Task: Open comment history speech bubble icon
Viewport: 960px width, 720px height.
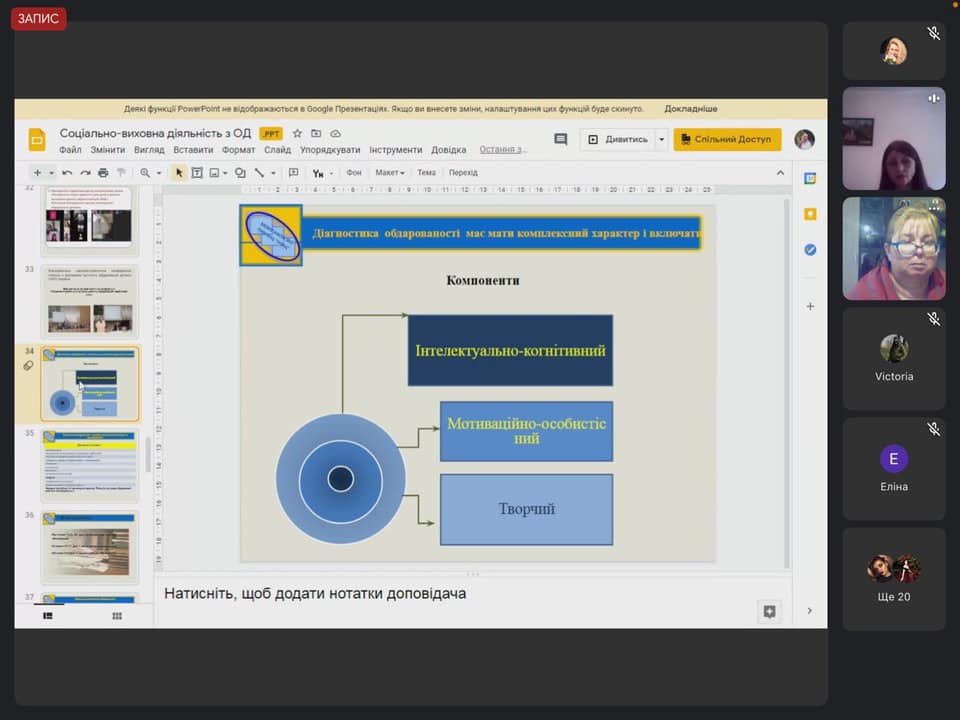Action: (561, 139)
